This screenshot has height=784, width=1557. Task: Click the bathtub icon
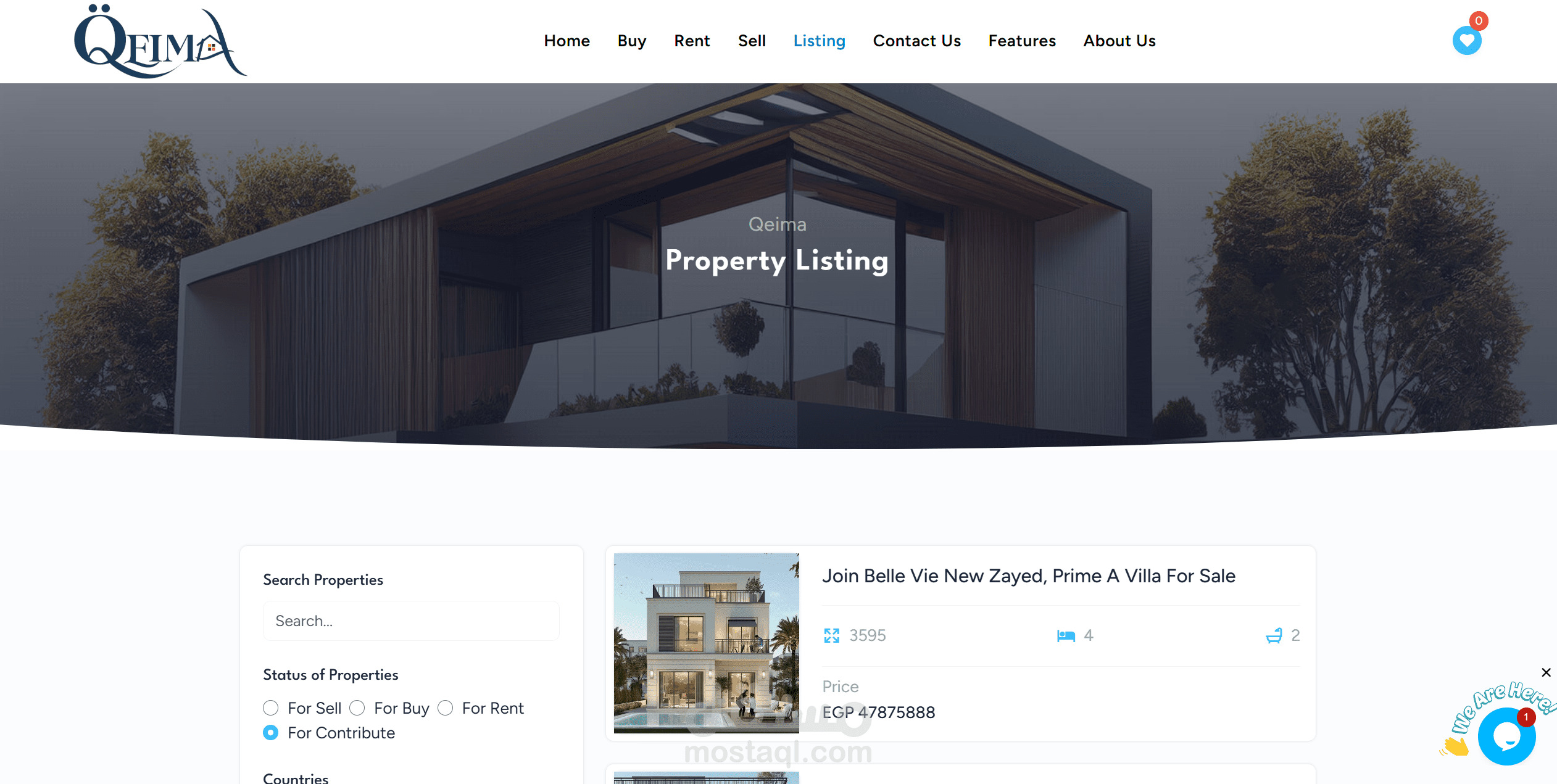(x=1274, y=635)
